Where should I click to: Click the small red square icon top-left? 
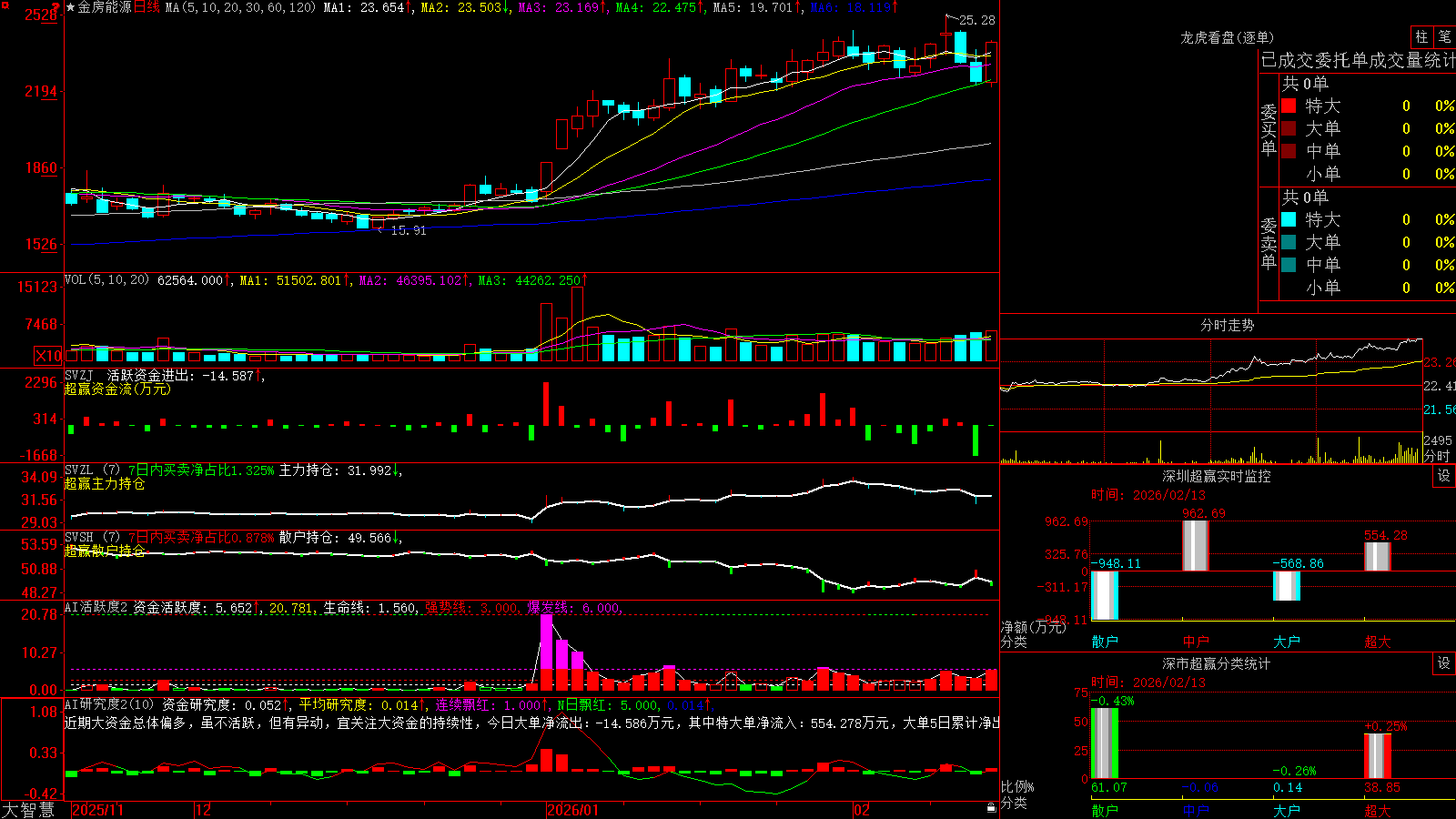(x=5, y=5)
